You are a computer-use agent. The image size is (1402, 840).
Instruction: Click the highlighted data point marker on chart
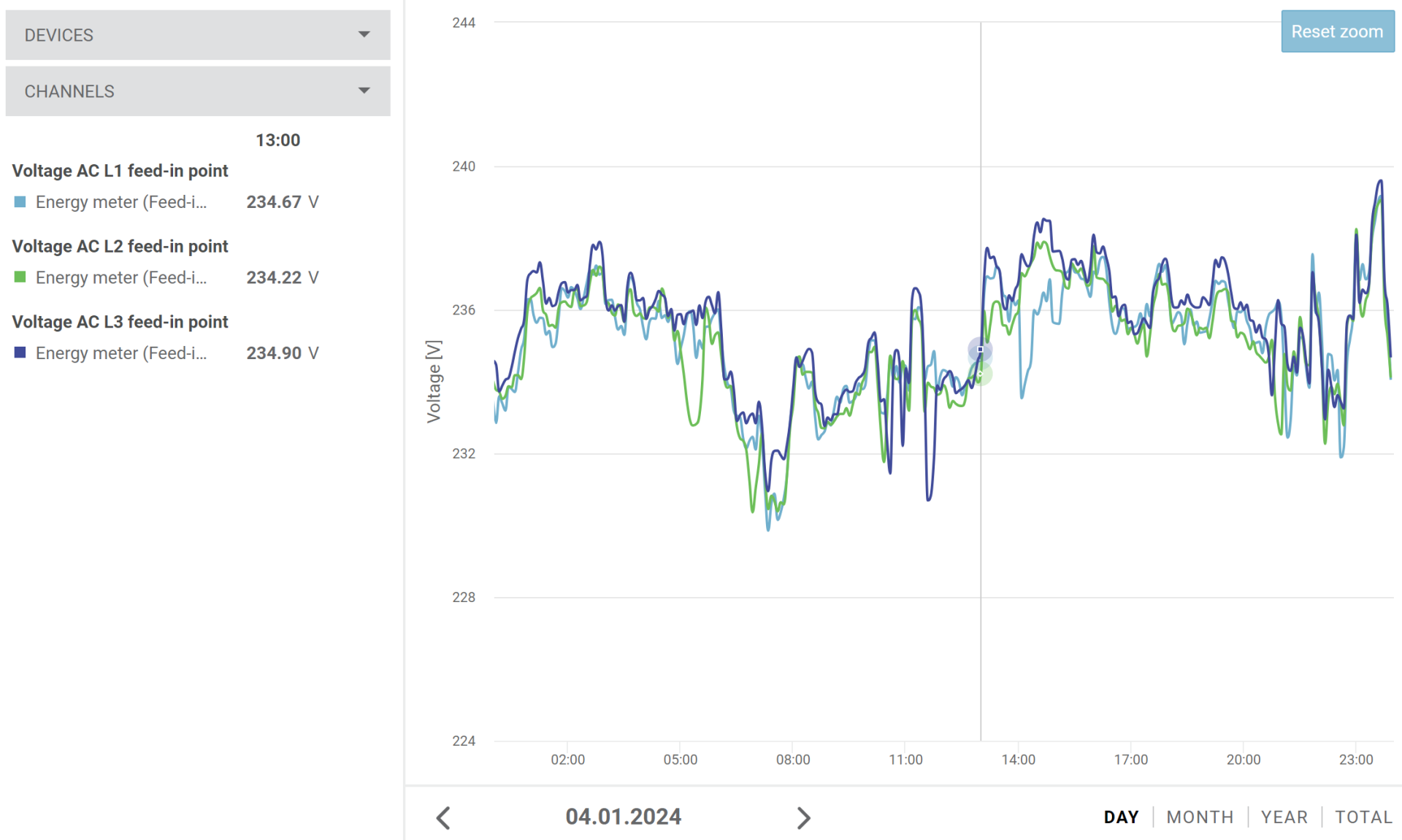[980, 350]
